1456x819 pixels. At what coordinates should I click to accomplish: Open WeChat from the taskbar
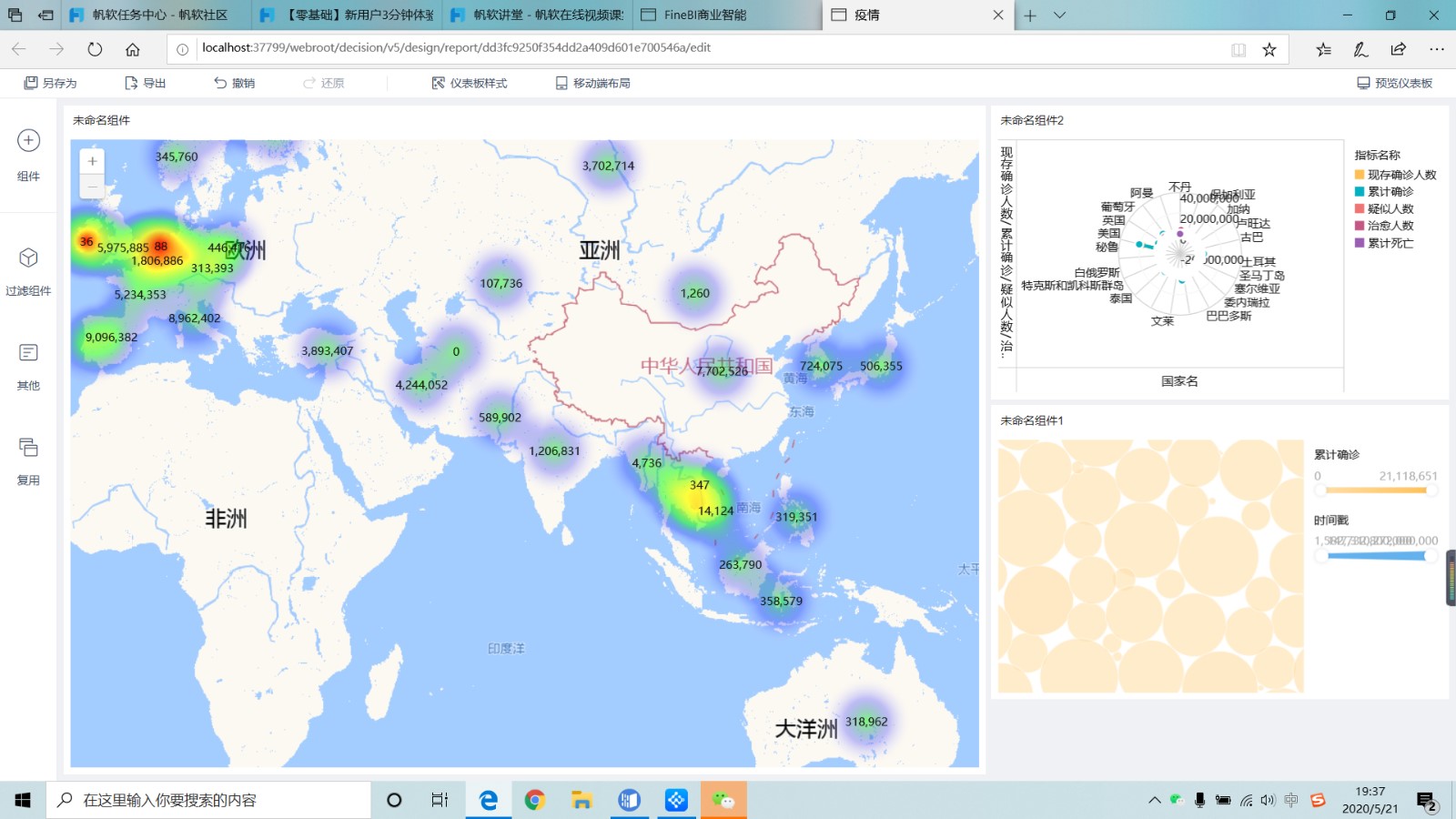coord(723,800)
